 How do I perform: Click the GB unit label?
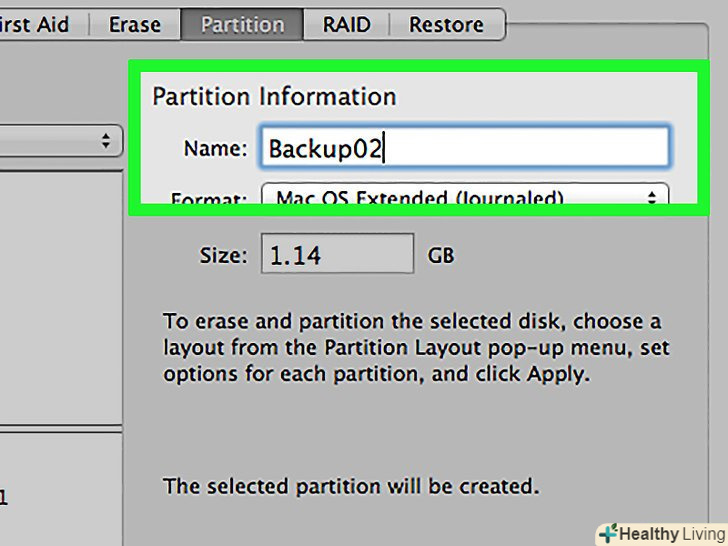click(441, 256)
